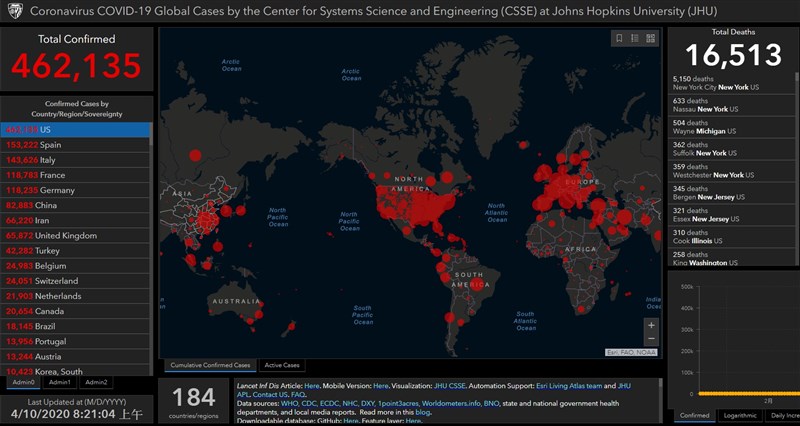This screenshot has height=426, width=800.
Task: Show the map legend list icon
Action: pos(635,39)
